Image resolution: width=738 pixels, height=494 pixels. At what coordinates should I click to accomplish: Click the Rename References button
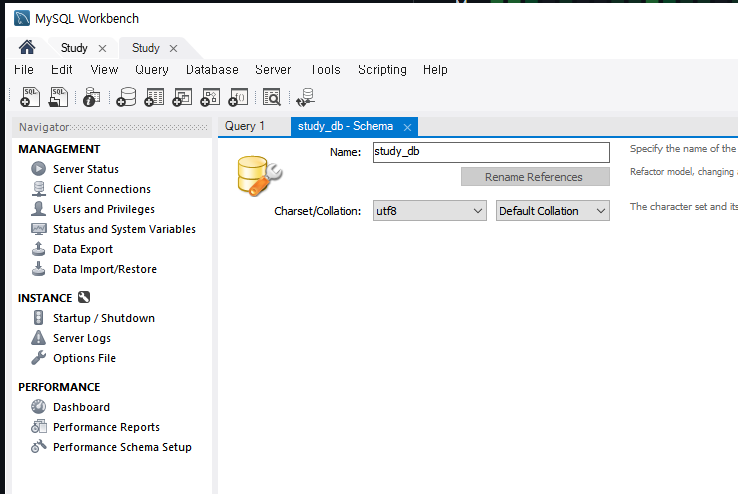point(535,177)
